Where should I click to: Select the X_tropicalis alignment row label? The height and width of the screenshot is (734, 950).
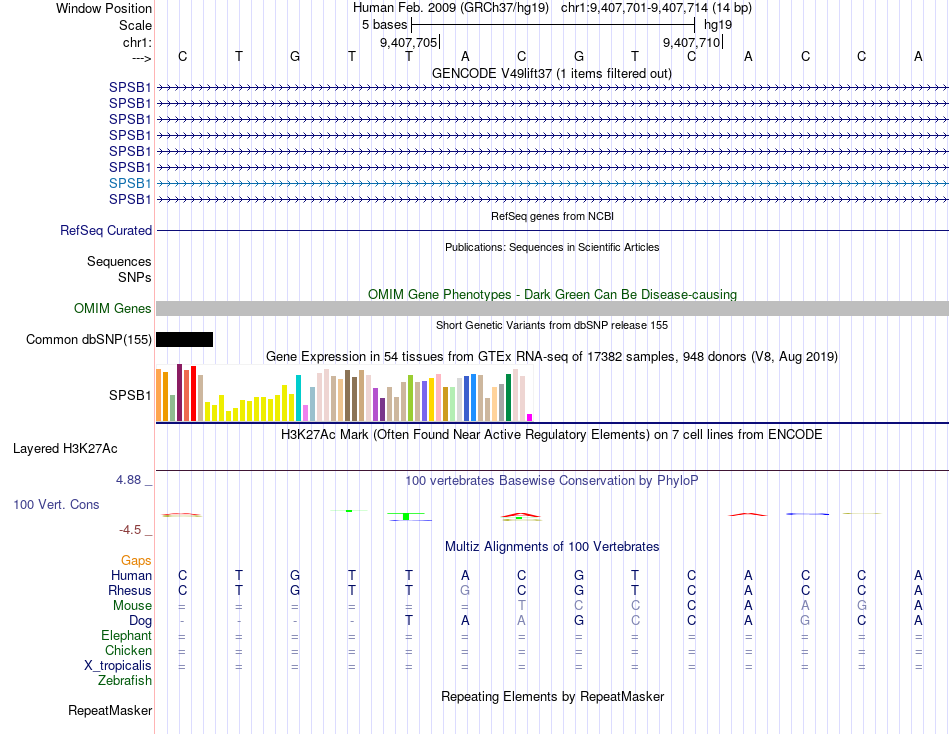118,666
